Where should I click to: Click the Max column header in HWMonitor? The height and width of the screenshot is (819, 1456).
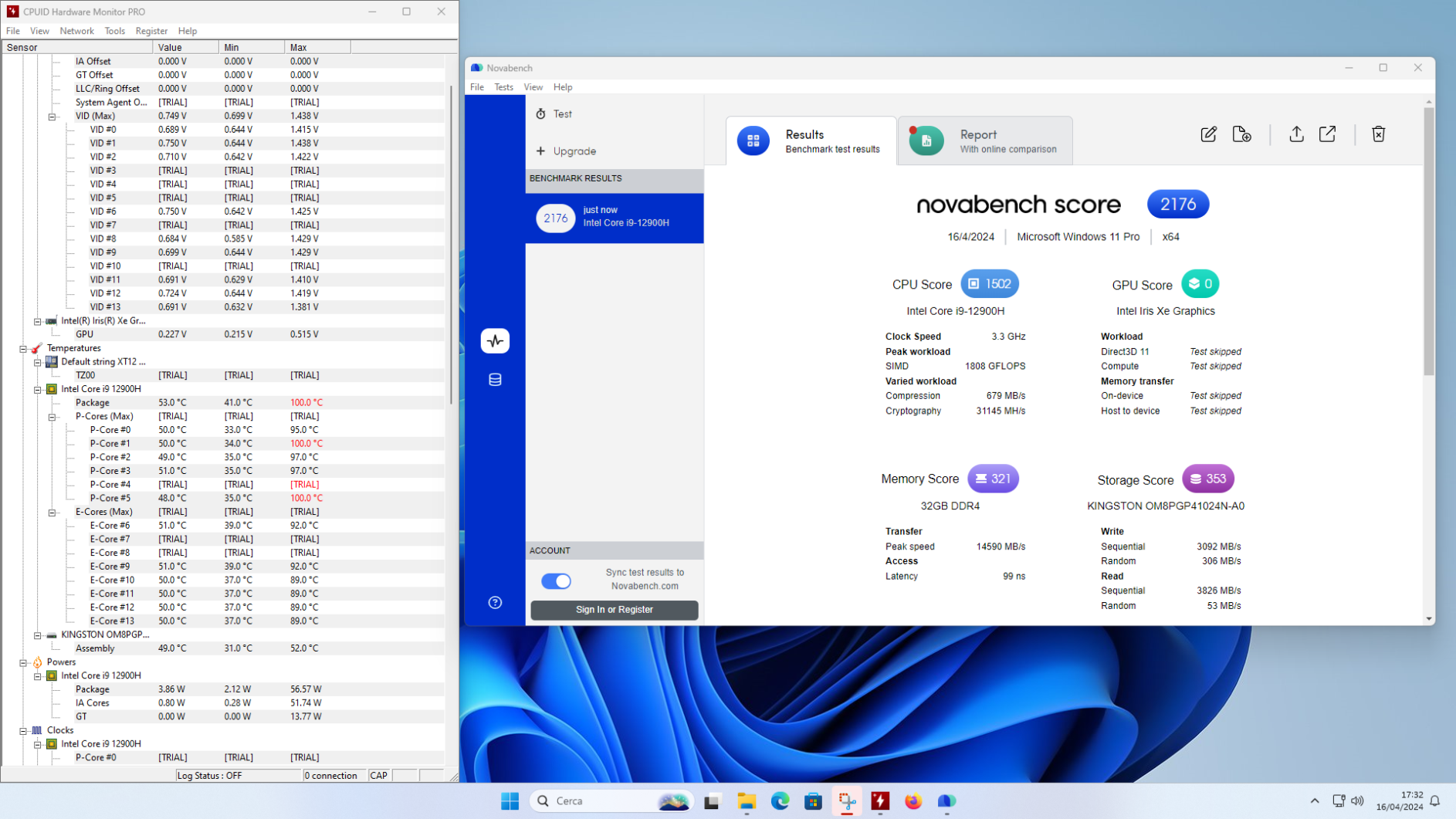pyautogui.click(x=317, y=47)
